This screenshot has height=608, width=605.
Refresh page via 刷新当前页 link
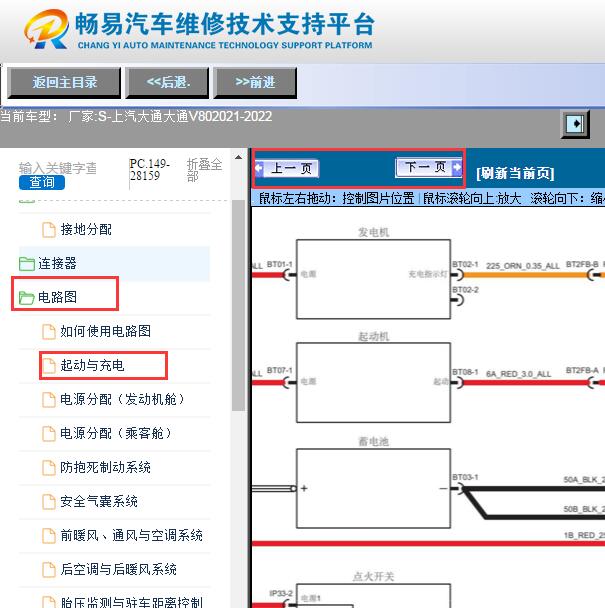(515, 173)
